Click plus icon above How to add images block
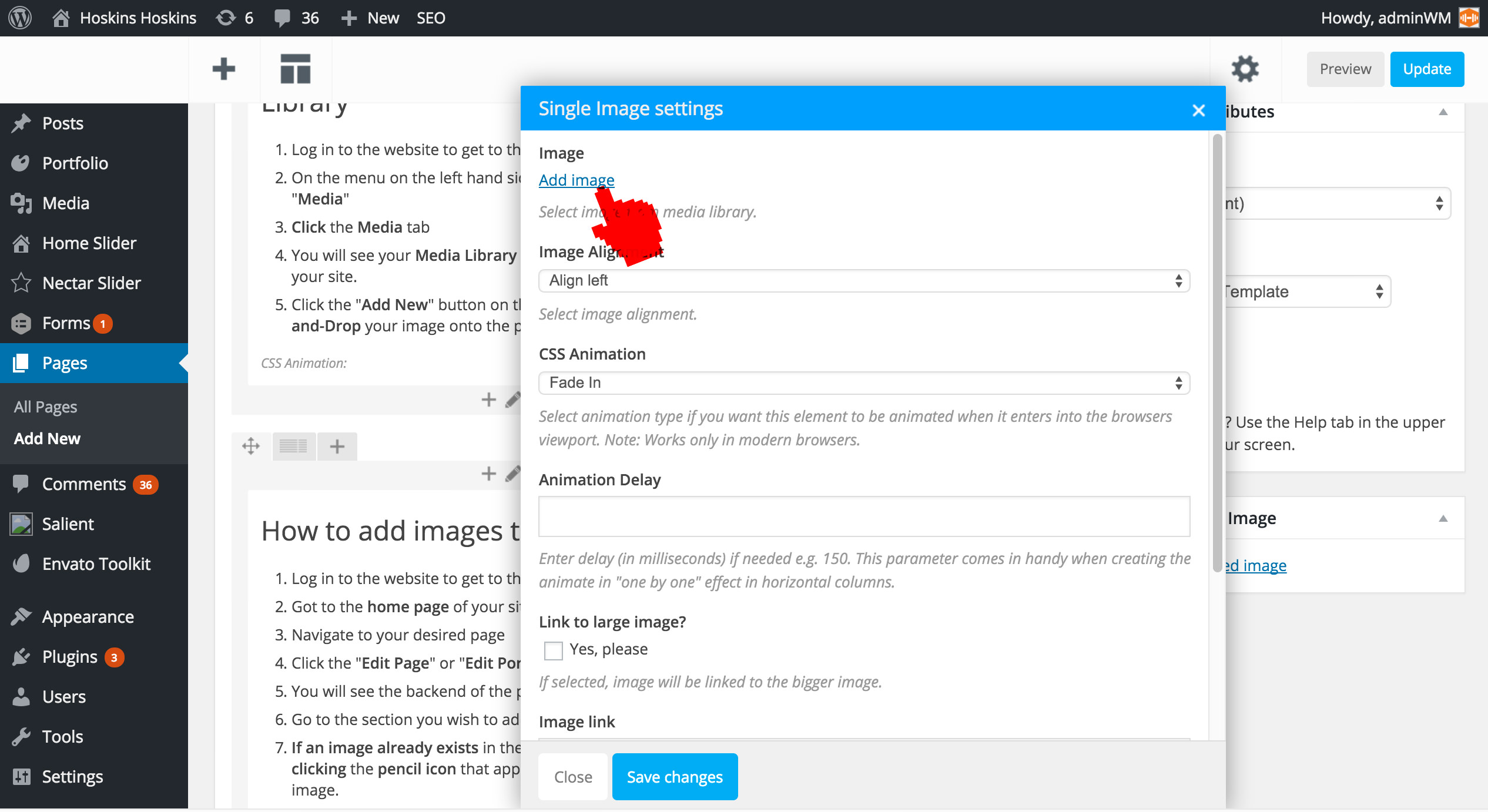 tap(488, 474)
